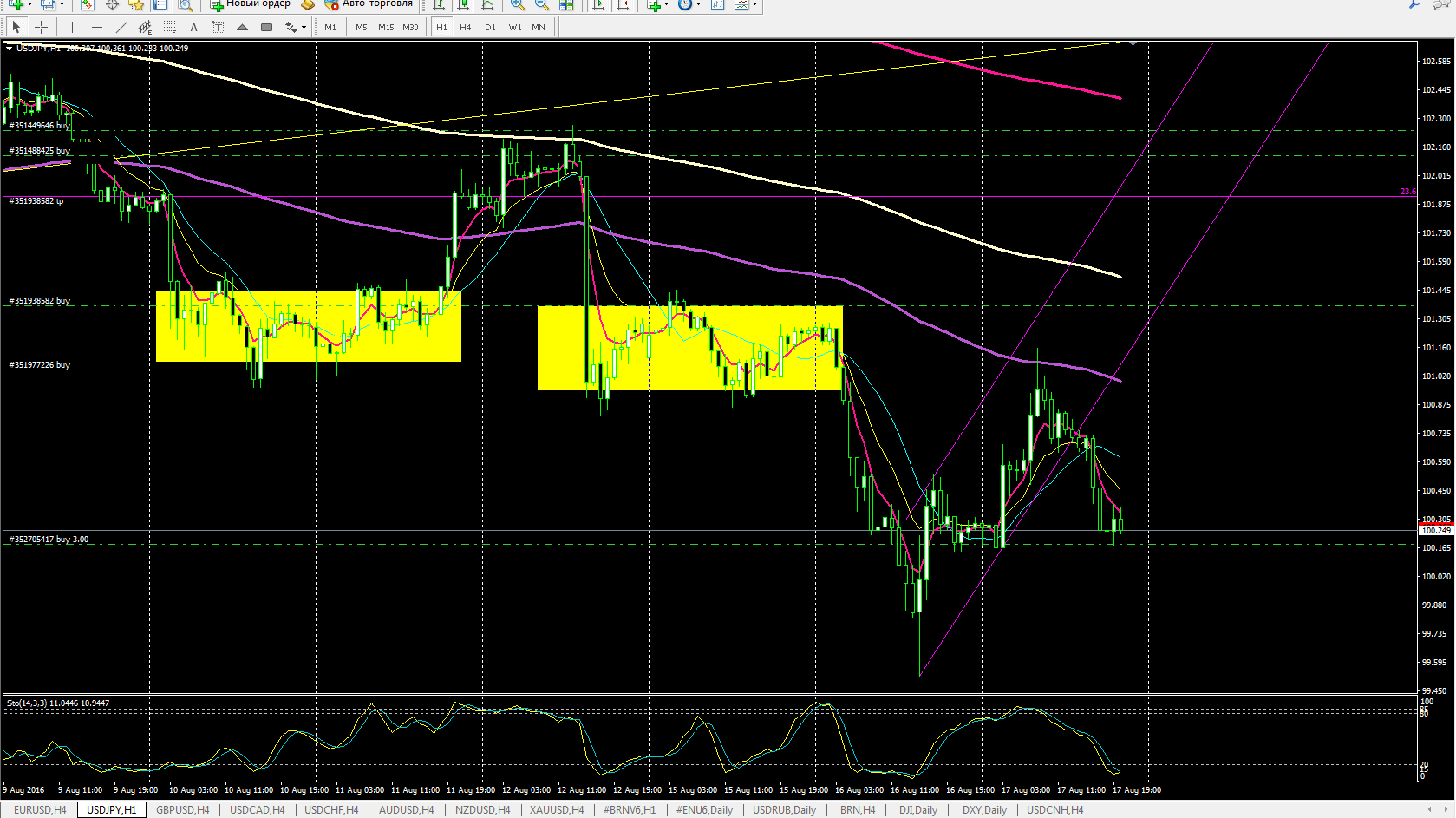Zoom in on the chart
This screenshot has width=1456, height=818.
coord(517,4)
